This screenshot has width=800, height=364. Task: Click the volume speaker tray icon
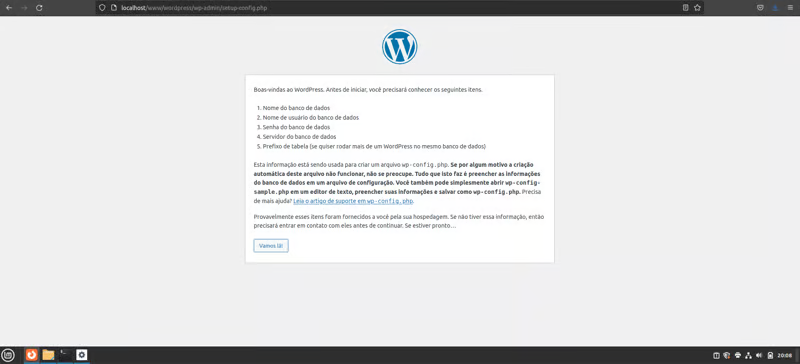pyautogui.click(x=759, y=355)
